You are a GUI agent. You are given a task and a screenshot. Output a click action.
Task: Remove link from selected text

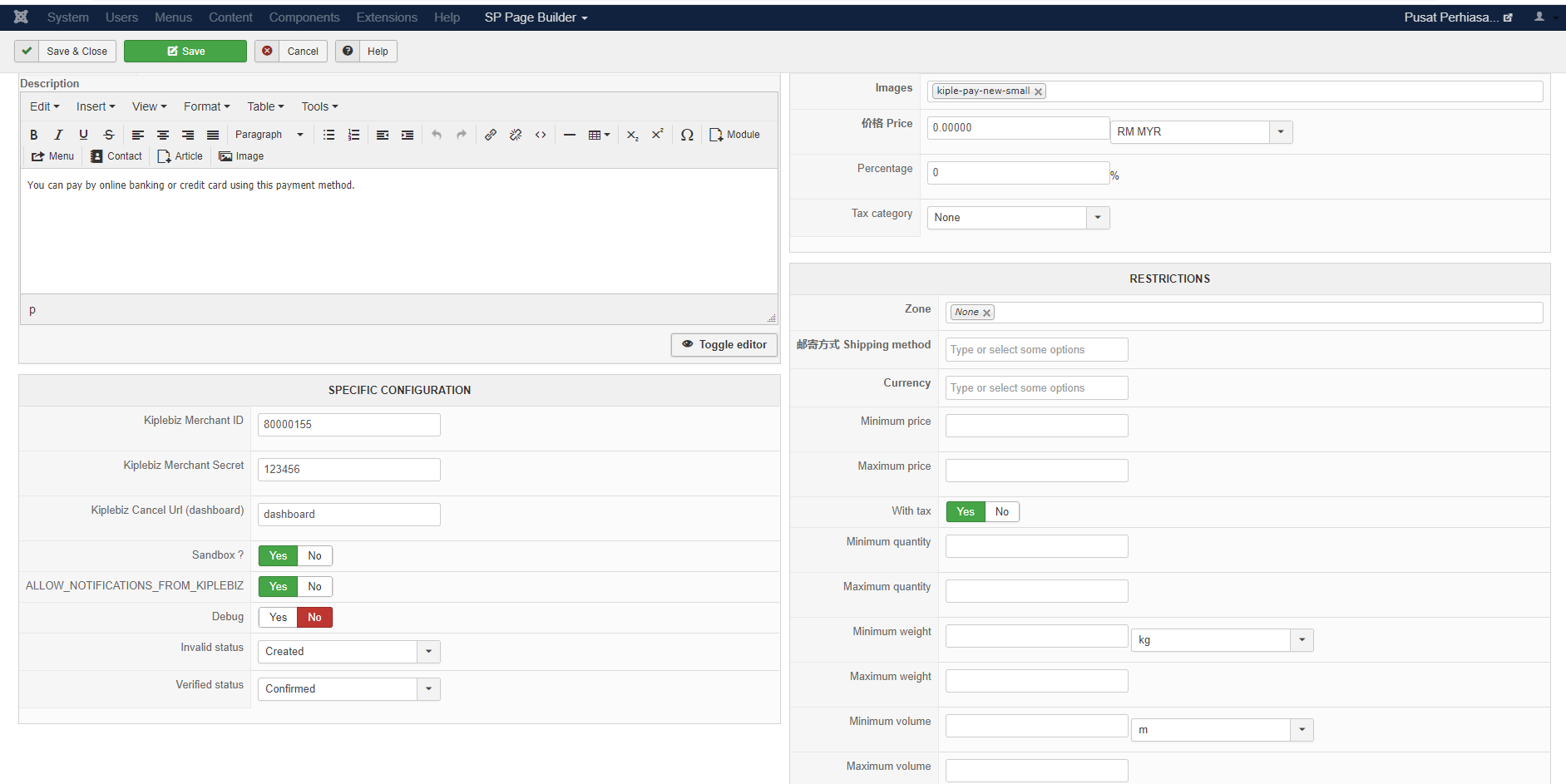click(x=516, y=135)
